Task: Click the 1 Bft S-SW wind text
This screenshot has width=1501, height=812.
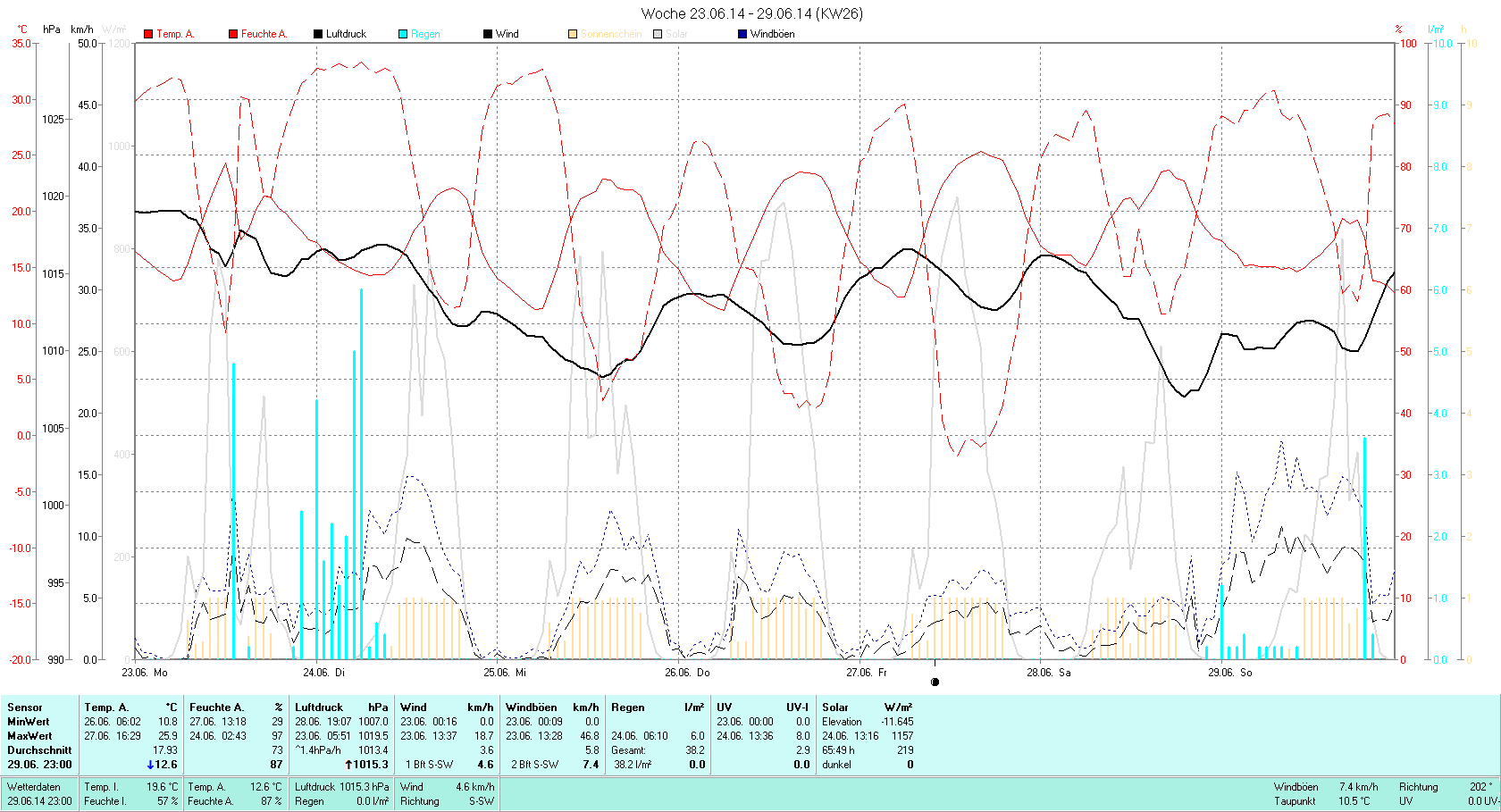Action: [430, 765]
